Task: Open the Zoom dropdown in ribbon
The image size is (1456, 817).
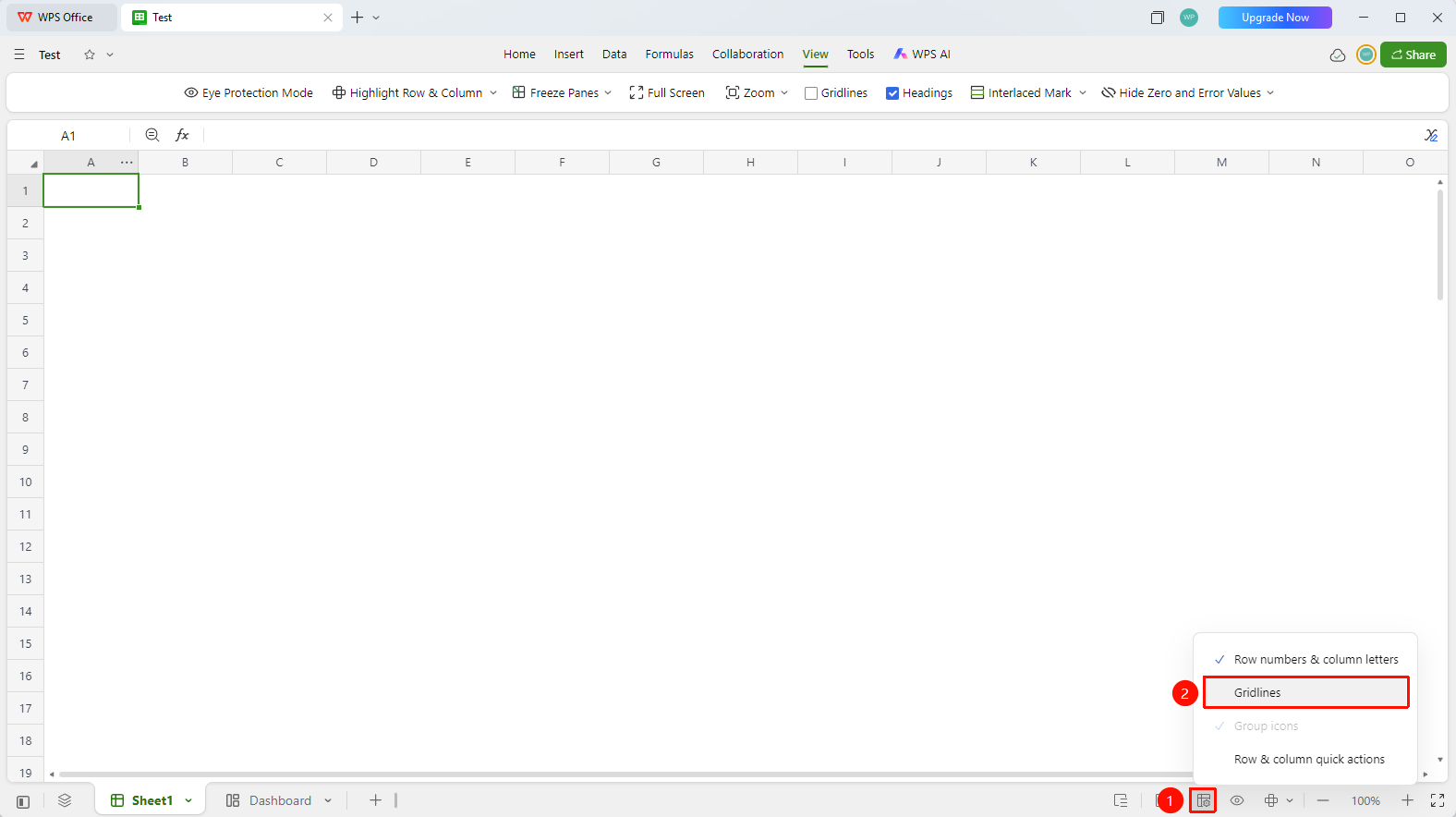Action: 757,93
